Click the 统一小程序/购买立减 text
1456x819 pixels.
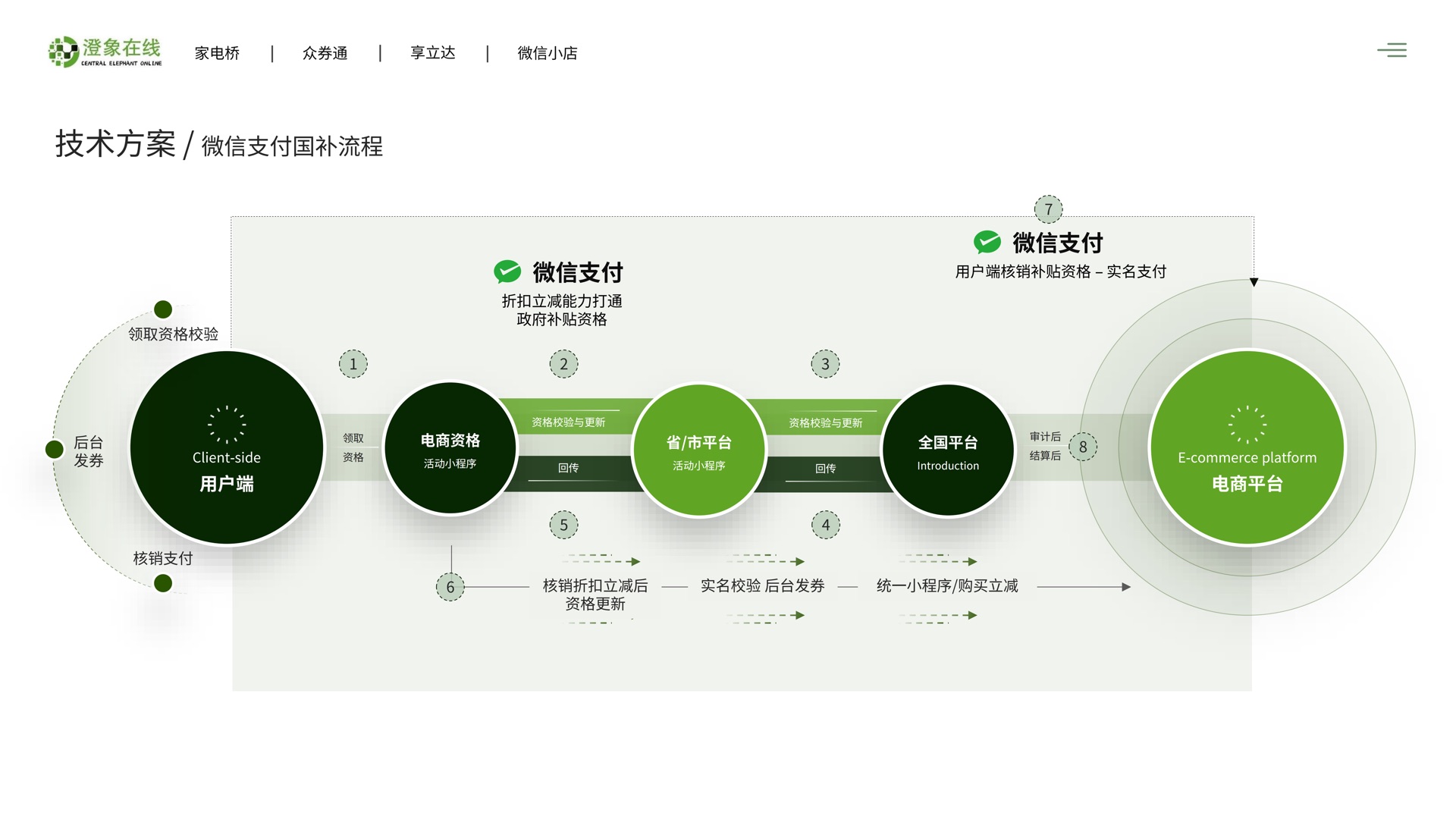point(947,586)
